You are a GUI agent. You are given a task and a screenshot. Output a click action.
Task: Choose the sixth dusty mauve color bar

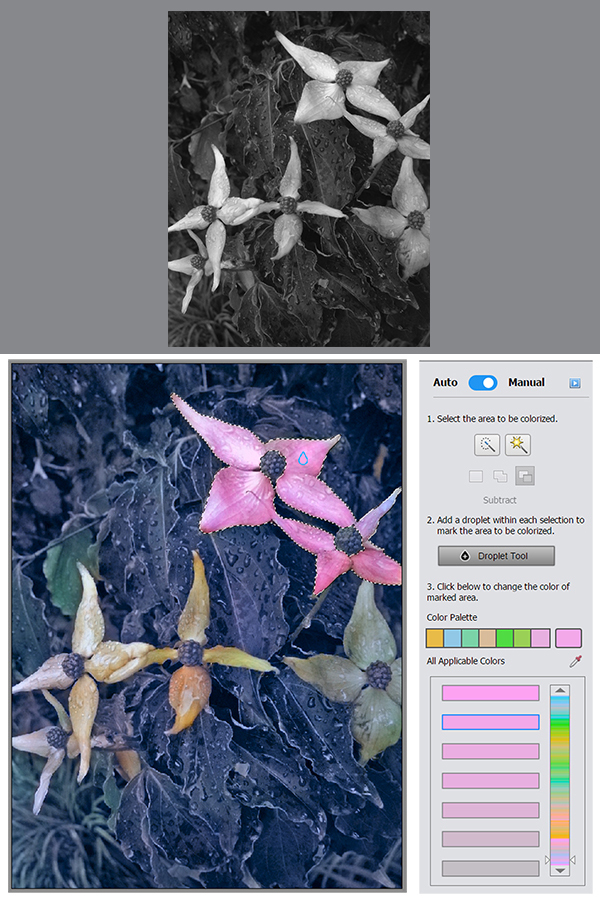pyautogui.click(x=490, y=839)
